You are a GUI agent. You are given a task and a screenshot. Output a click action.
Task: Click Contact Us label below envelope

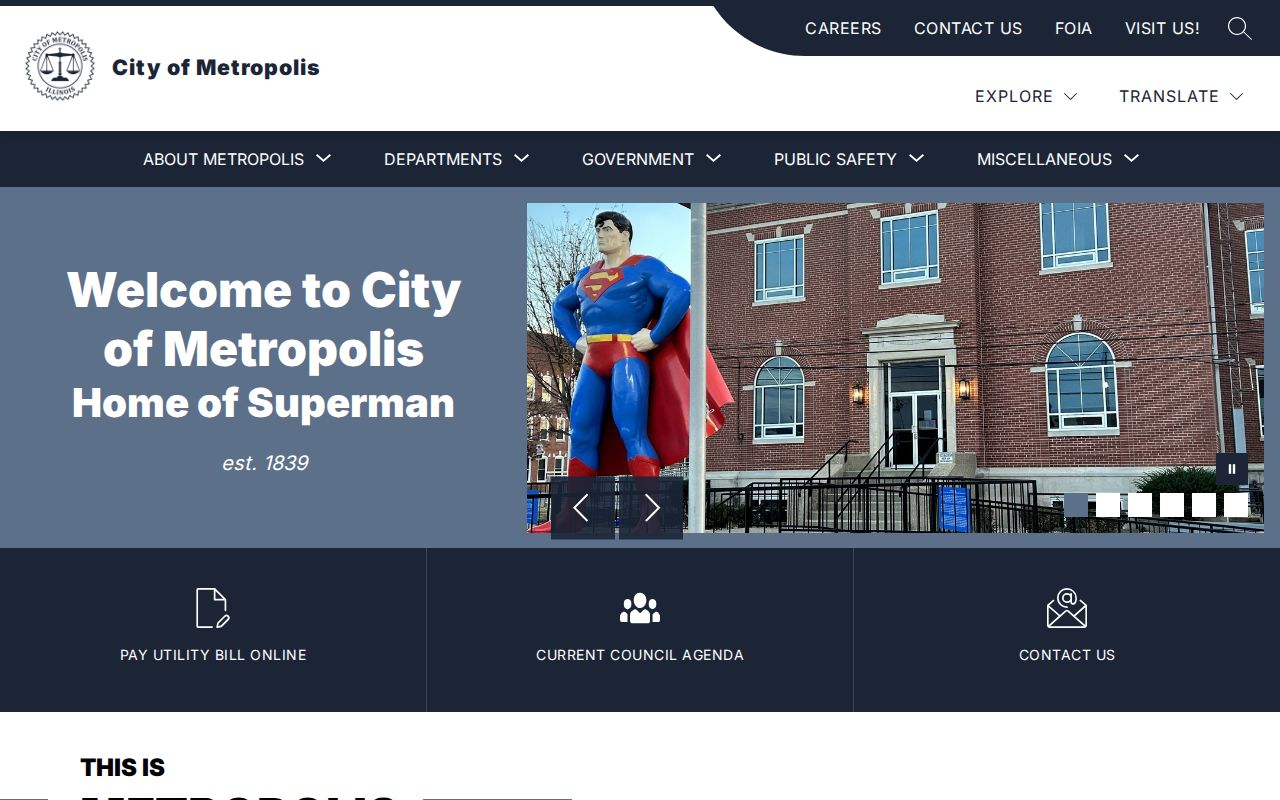[1067, 655]
